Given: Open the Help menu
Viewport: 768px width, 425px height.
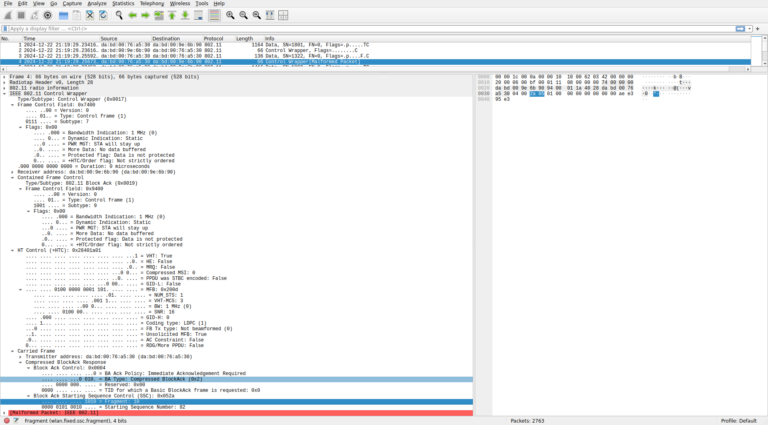Looking at the screenshot, I should (219, 3).
